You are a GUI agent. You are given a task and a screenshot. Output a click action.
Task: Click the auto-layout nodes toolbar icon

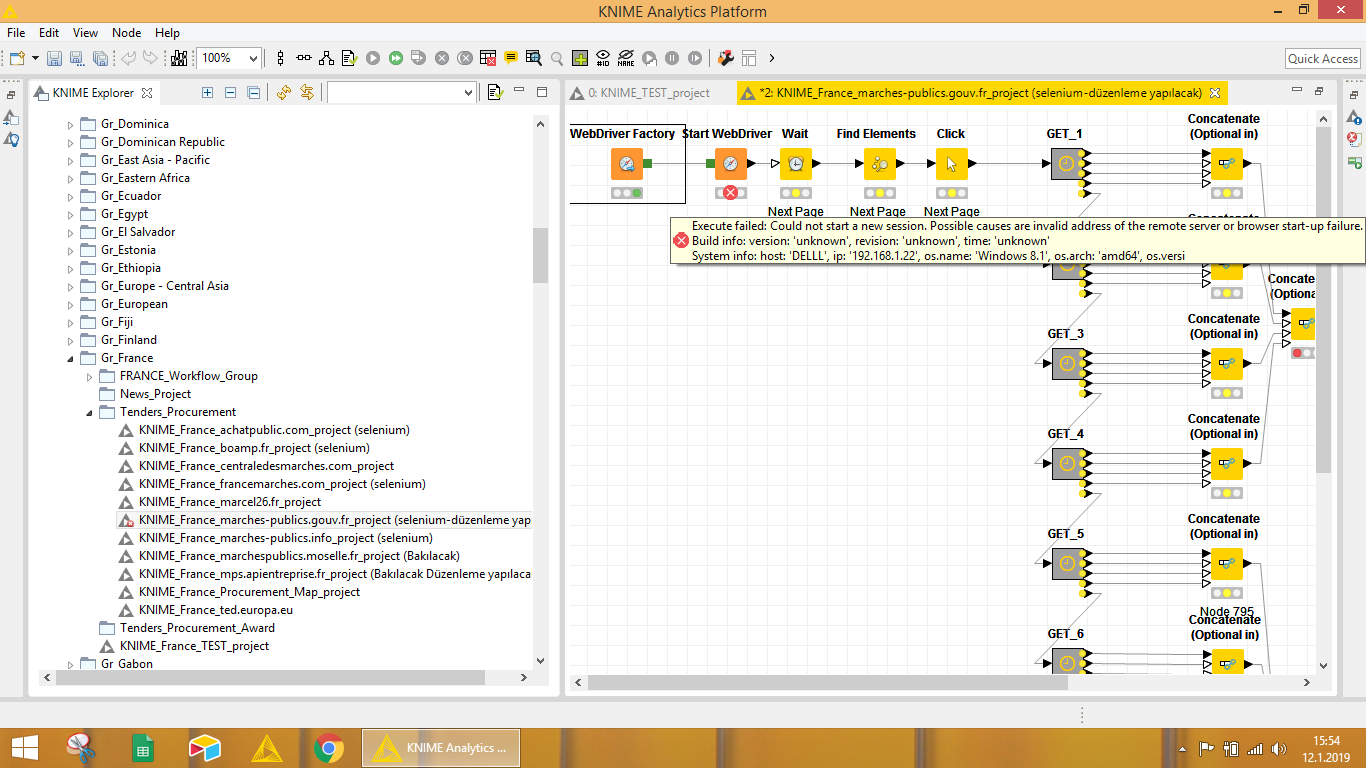tap(326, 58)
